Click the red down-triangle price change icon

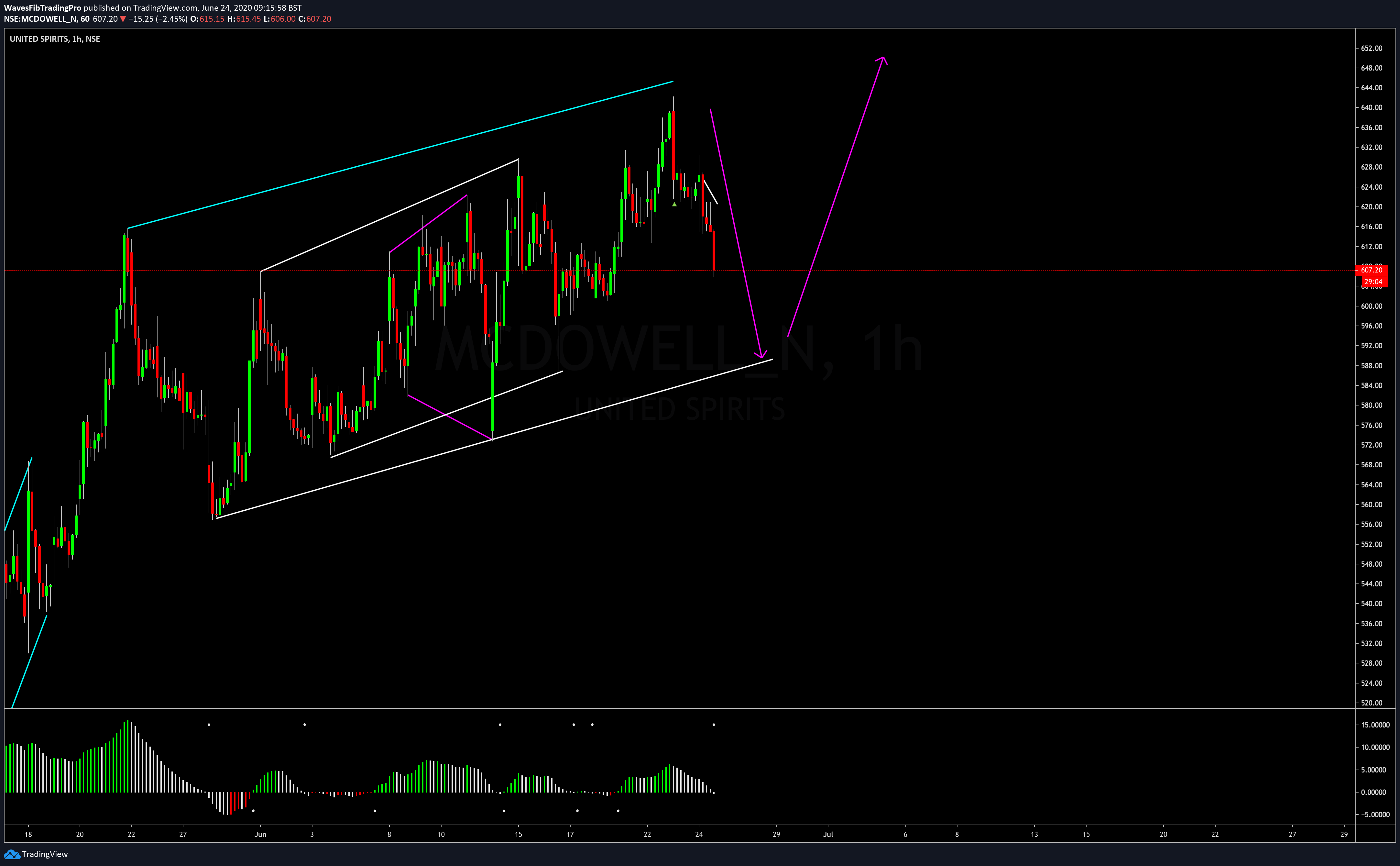123,19
